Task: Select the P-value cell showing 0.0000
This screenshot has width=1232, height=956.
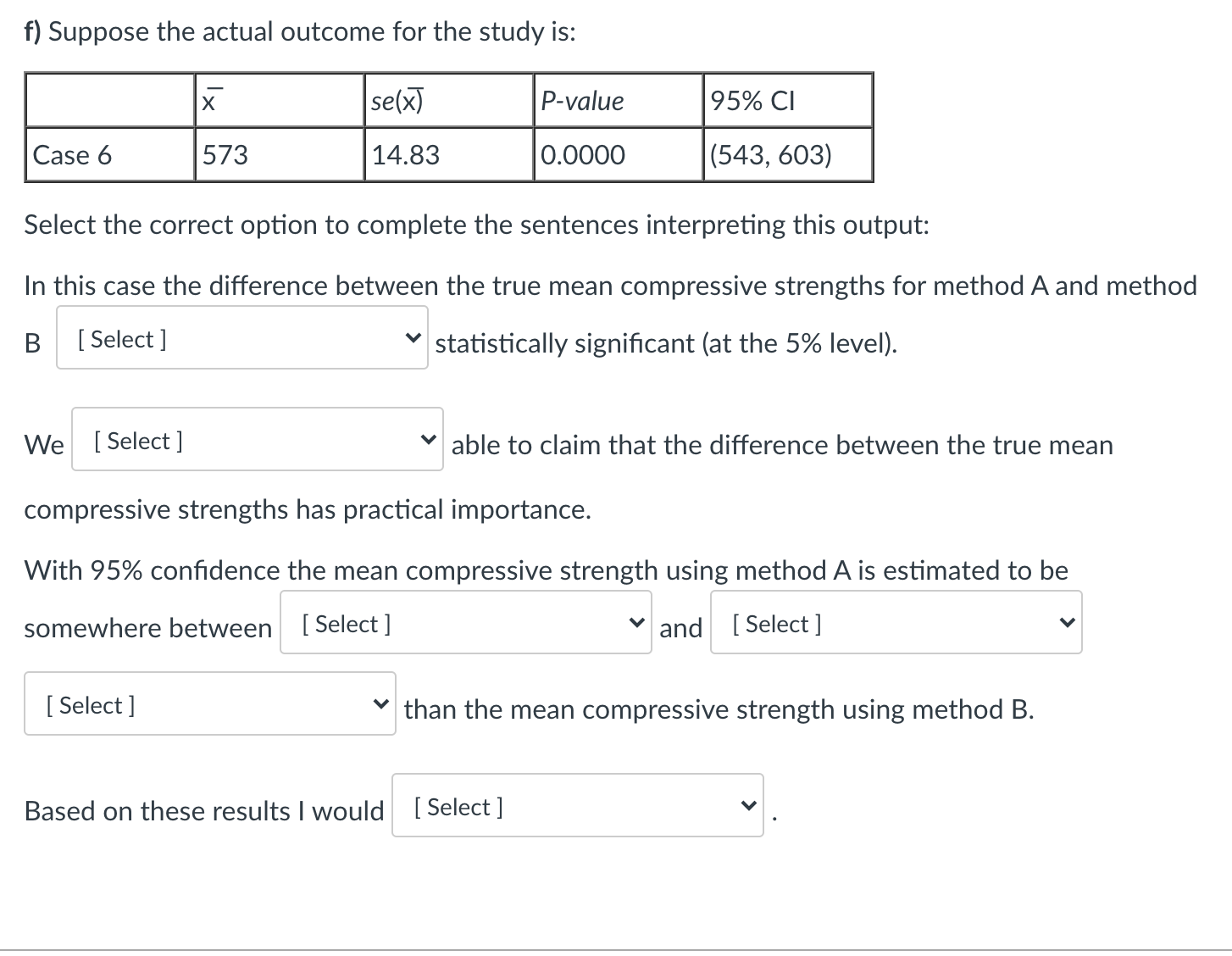Action: click(x=618, y=154)
